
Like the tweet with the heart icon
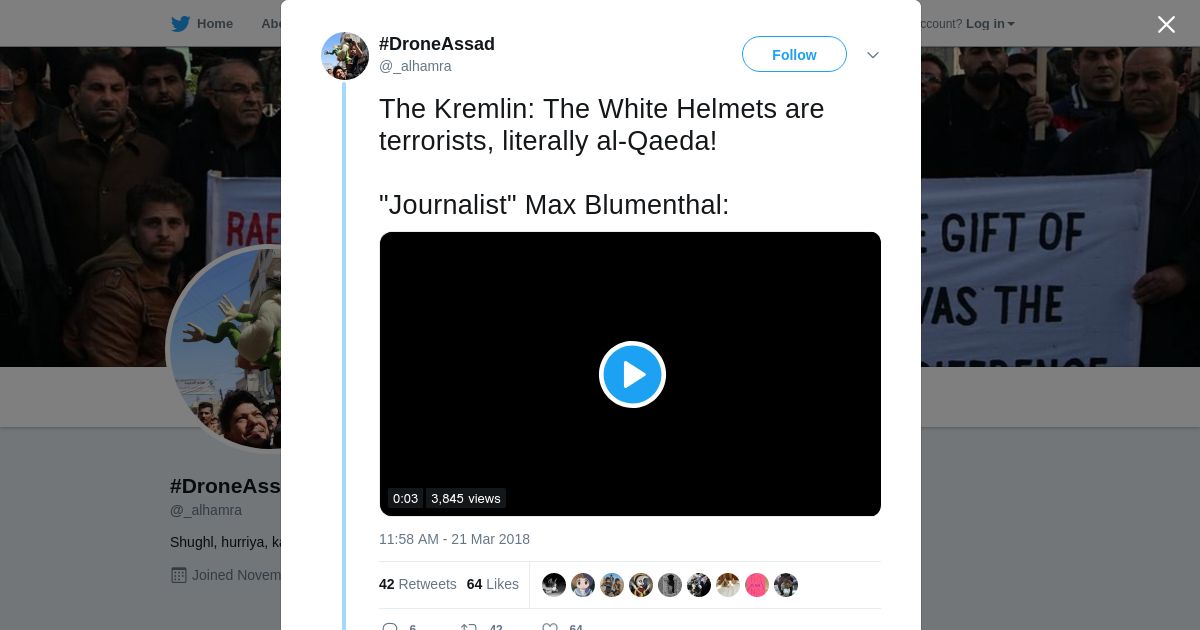(550, 627)
